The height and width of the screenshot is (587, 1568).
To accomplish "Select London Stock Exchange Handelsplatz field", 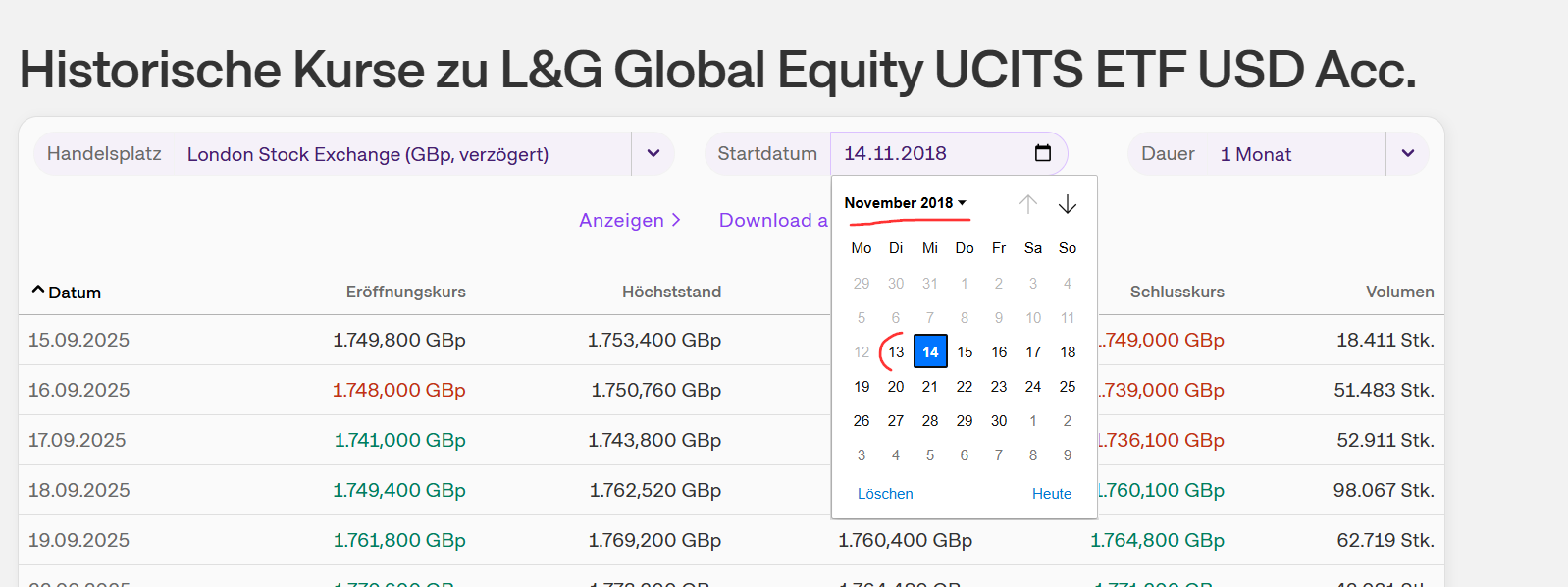I will 368,154.
